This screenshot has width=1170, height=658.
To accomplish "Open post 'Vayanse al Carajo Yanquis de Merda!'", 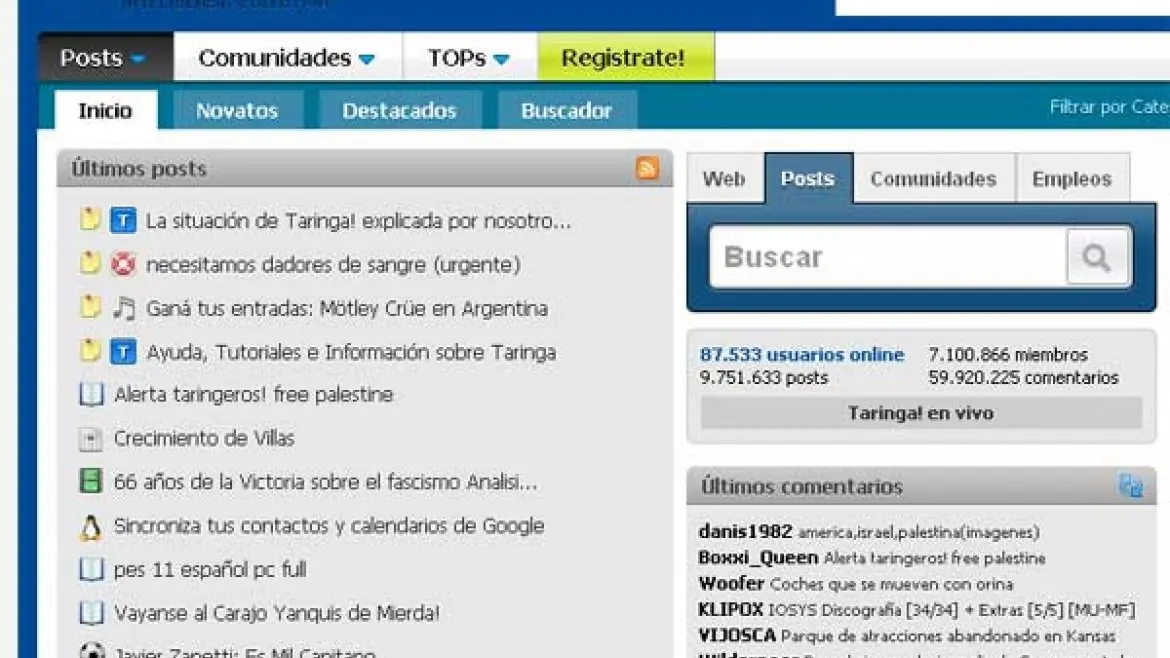I will point(277,613).
